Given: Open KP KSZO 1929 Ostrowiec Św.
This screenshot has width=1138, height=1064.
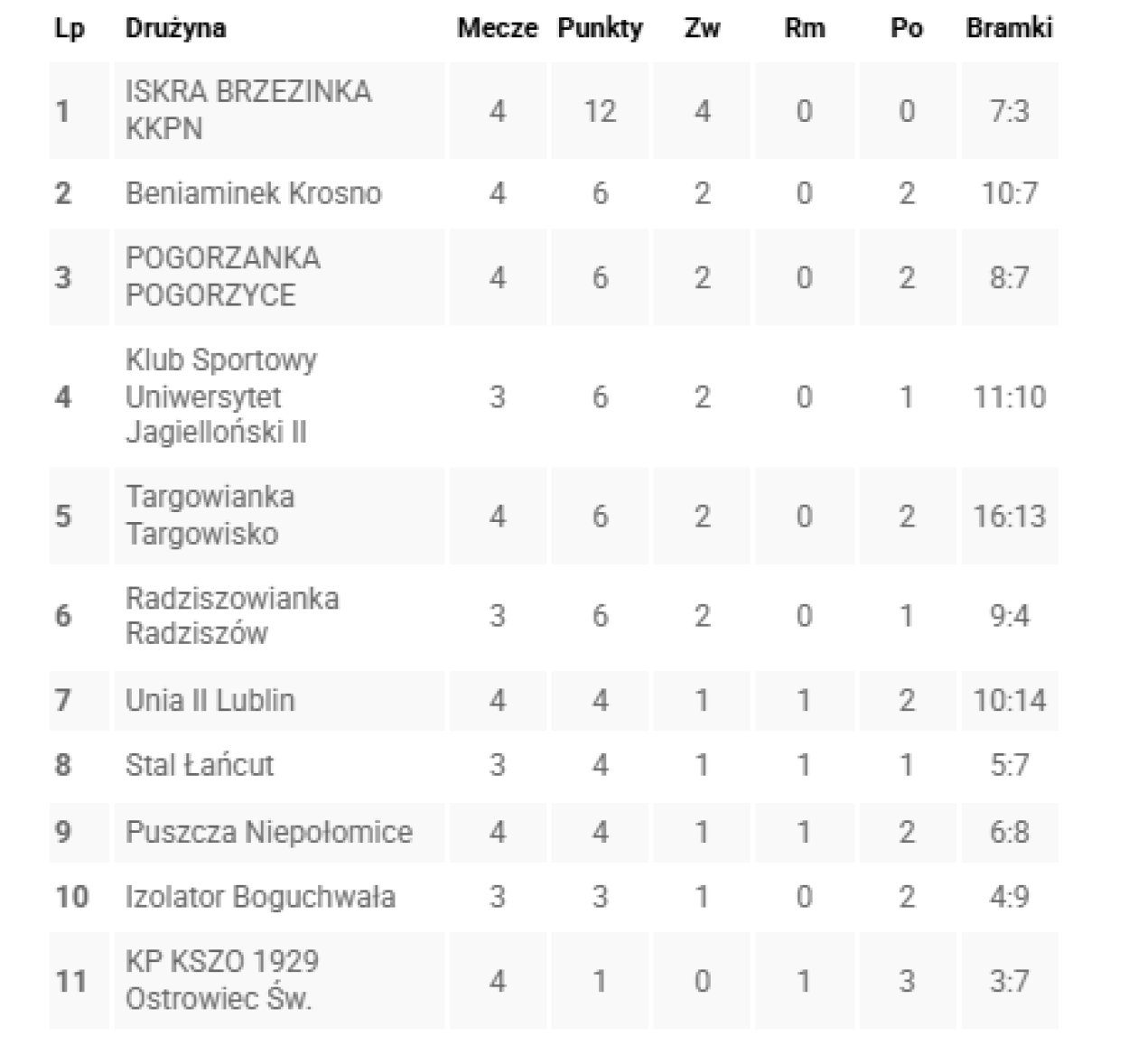Looking at the screenshot, I should click(221, 980).
